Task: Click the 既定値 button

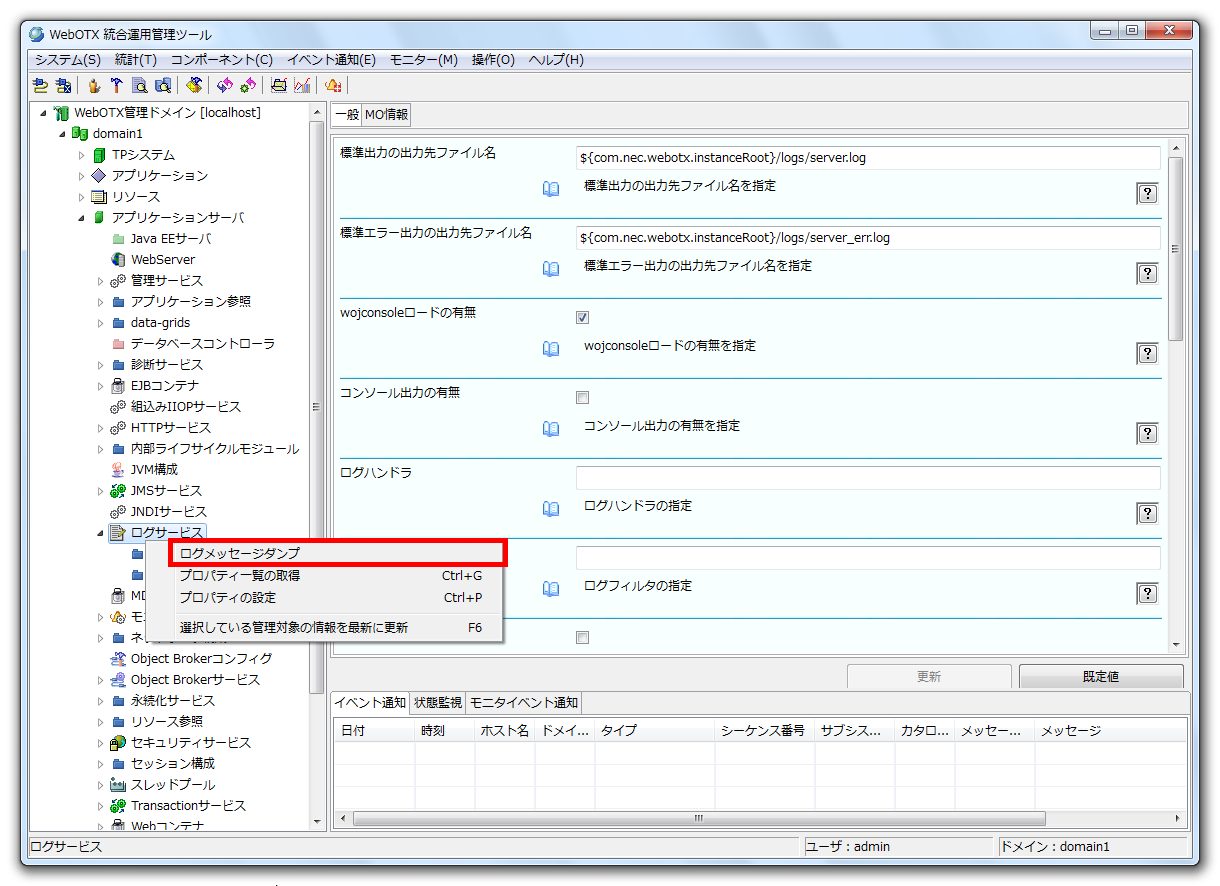Action: tap(1100, 676)
